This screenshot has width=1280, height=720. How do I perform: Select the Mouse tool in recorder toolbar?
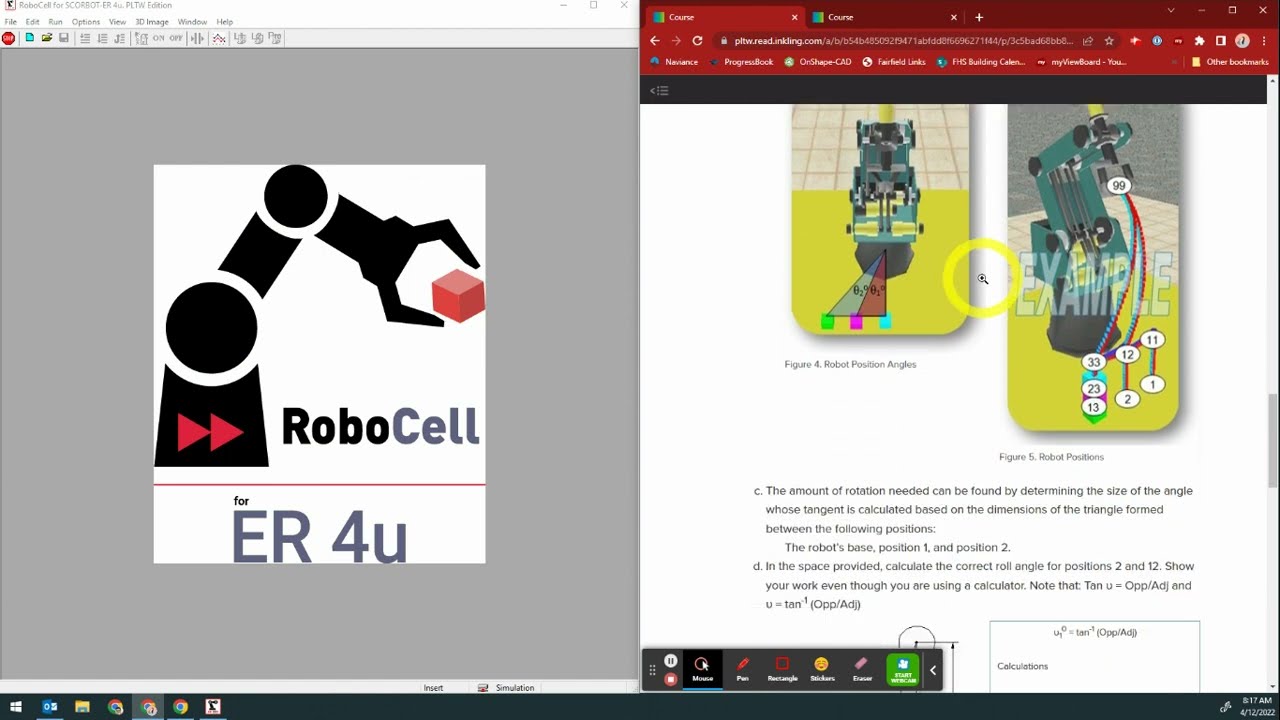pos(702,669)
